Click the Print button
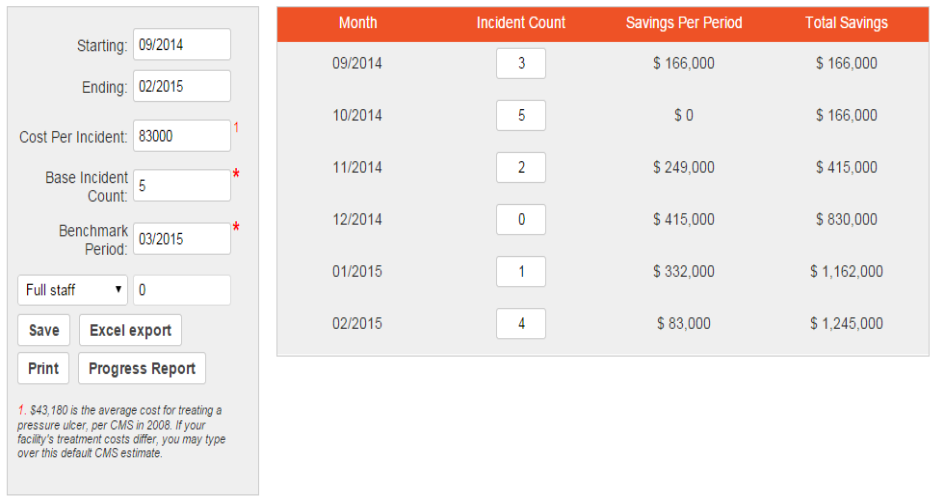Image resolution: width=936 pixels, height=501 pixels. coord(43,368)
